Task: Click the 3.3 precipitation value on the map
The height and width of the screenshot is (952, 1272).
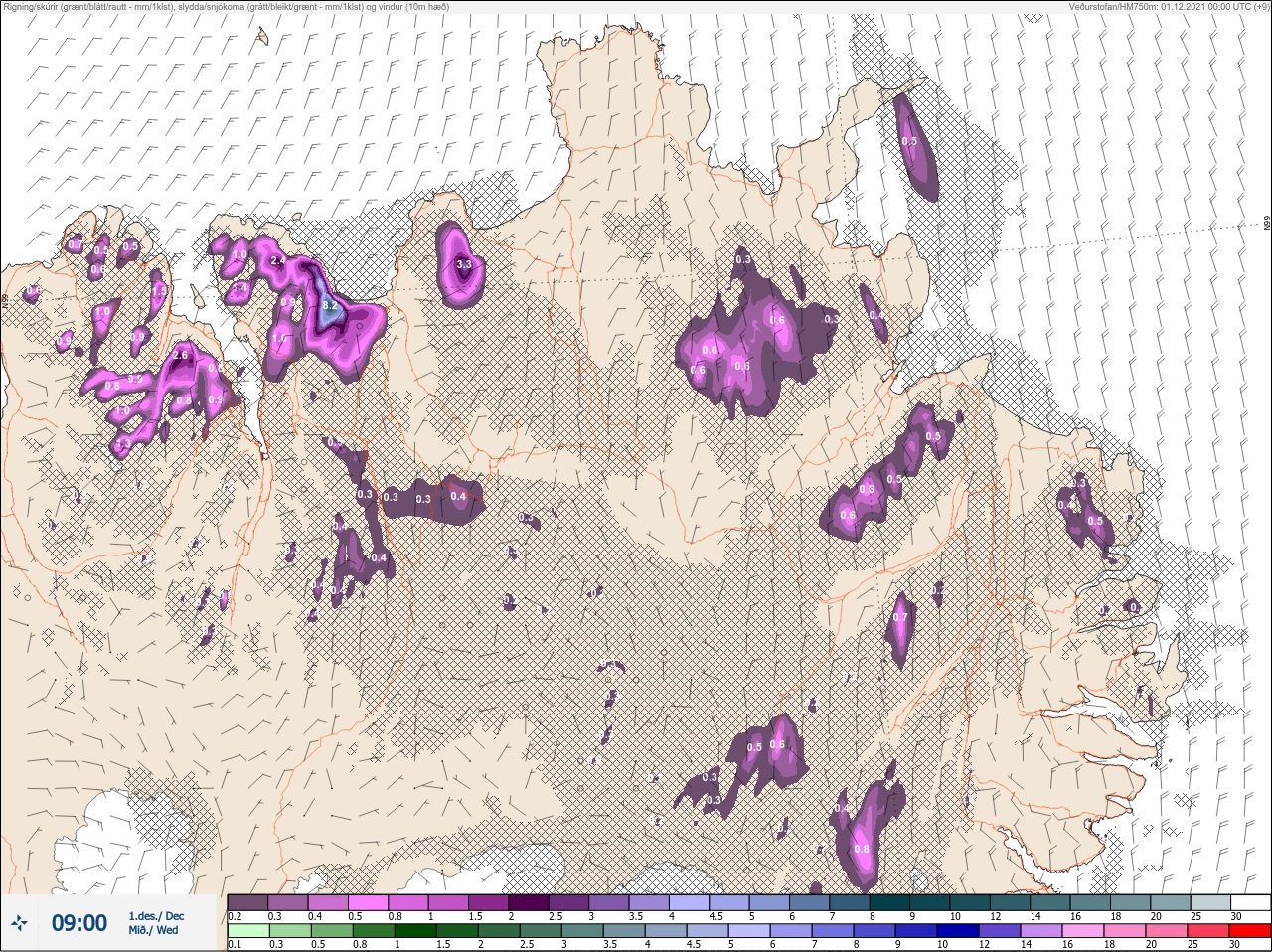Action: (x=464, y=265)
